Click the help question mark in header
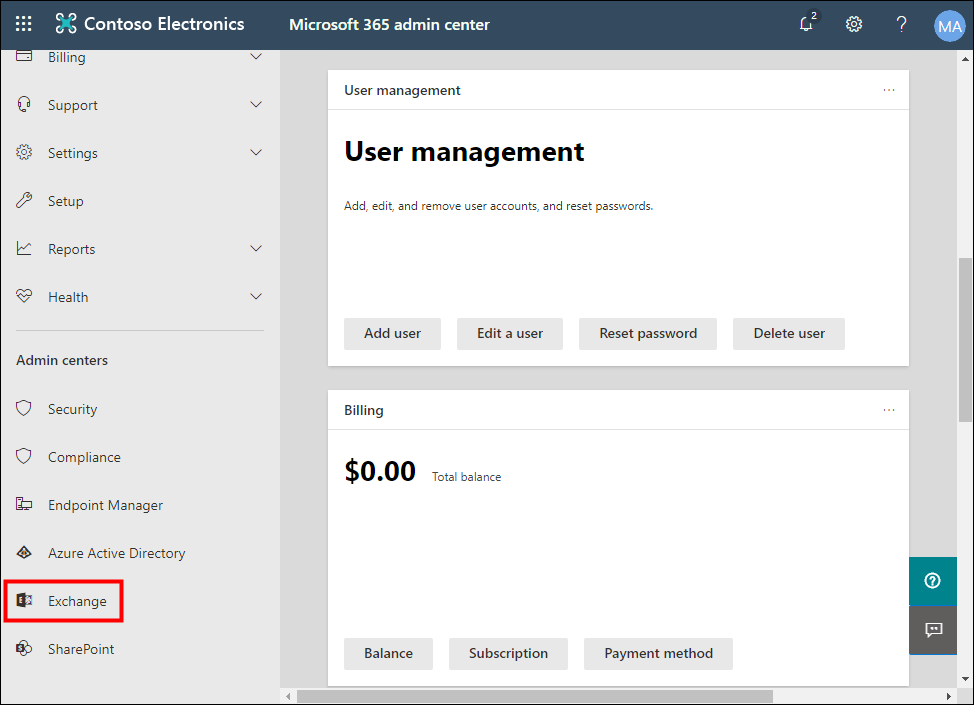The width and height of the screenshot is (974, 705). point(901,24)
